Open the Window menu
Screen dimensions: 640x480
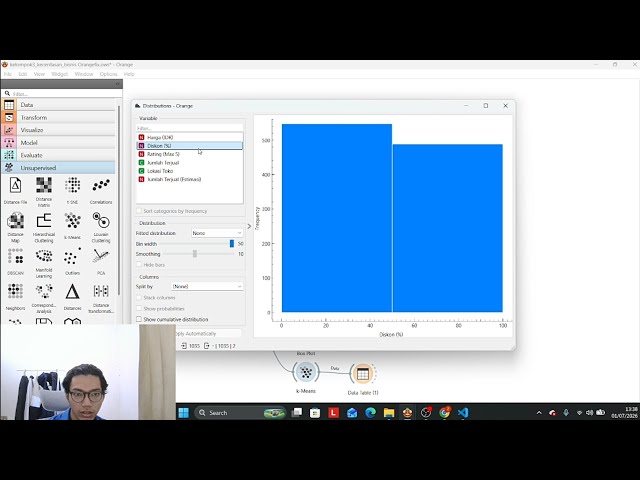84,74
